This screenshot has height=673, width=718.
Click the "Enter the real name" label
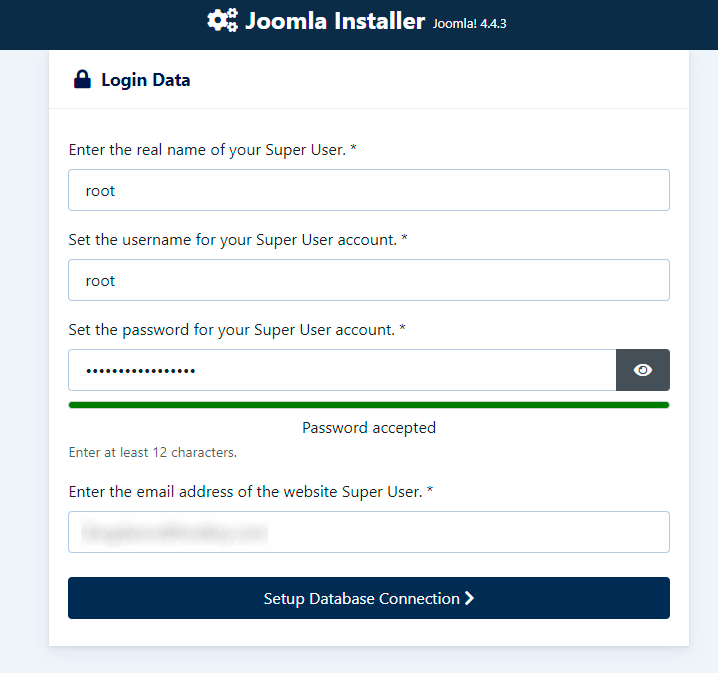(213, 150)
